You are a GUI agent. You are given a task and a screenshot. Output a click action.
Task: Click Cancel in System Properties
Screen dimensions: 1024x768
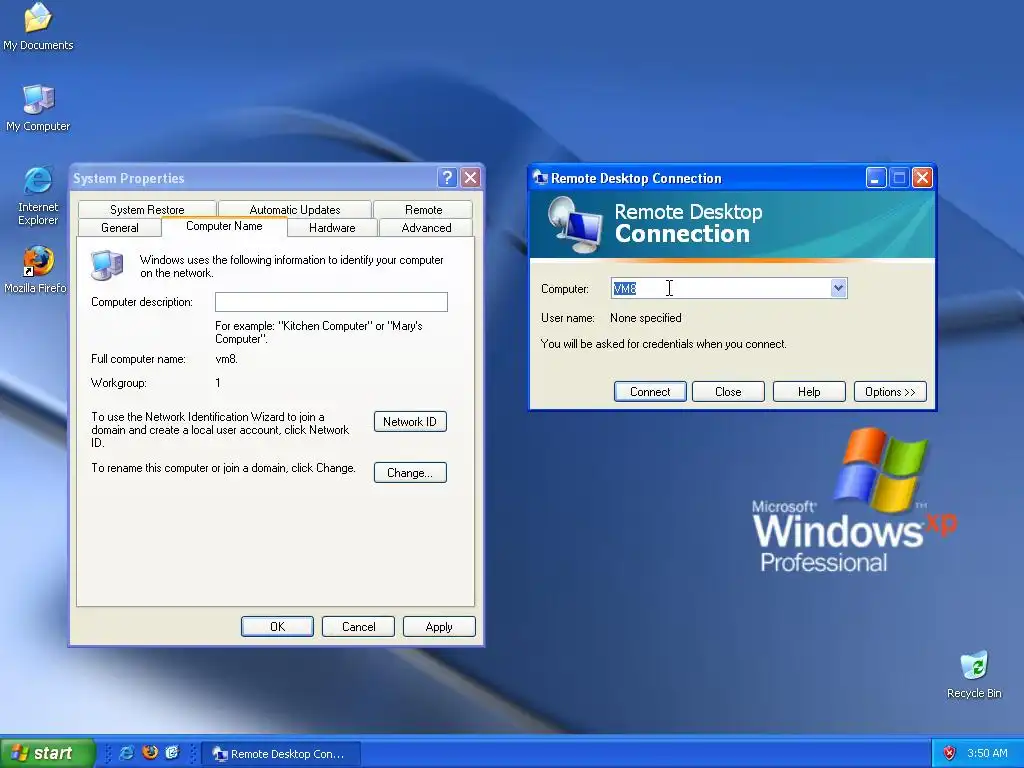359,626
